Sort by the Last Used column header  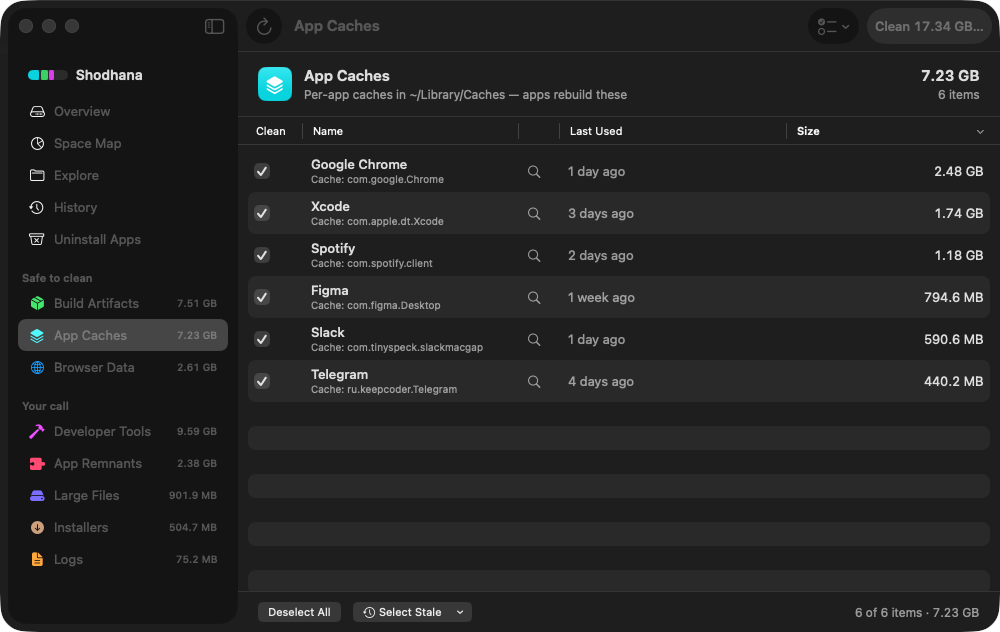[x=596, y=131]
